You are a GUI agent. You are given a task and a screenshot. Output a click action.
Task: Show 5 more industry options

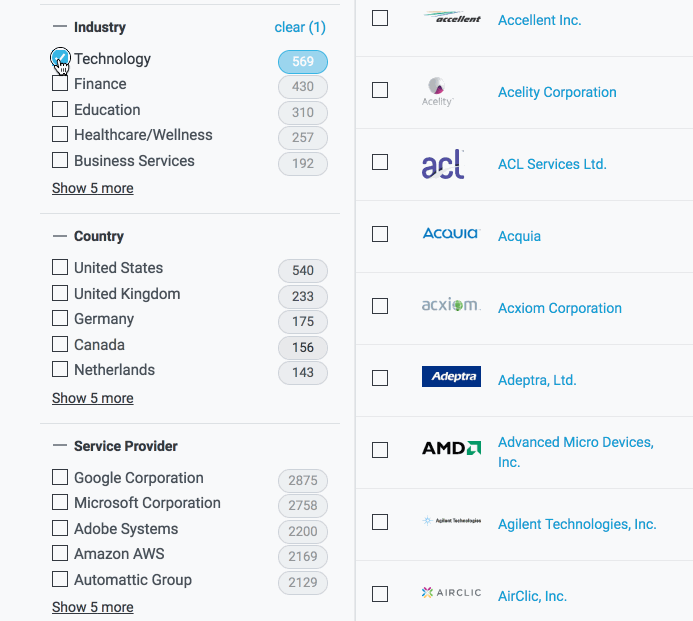[x=92, y=188]
